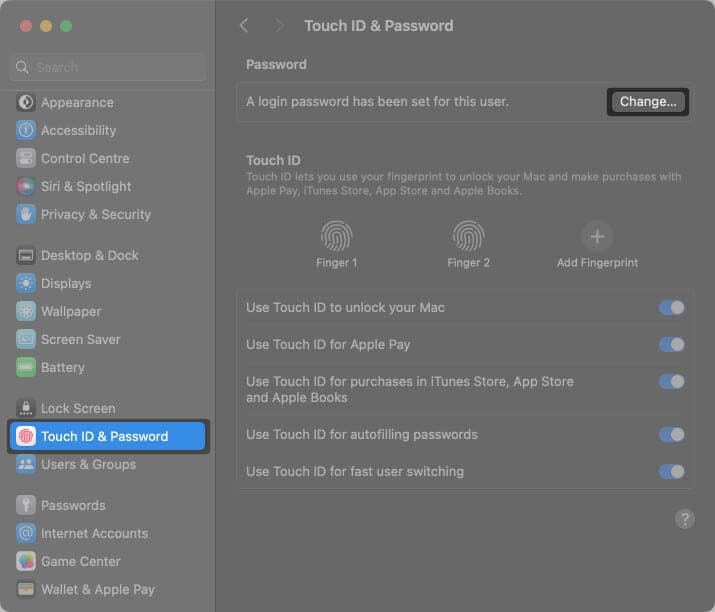Open Siri & Spotlight label
Screen dimensions: 715x612
[86, 187]
